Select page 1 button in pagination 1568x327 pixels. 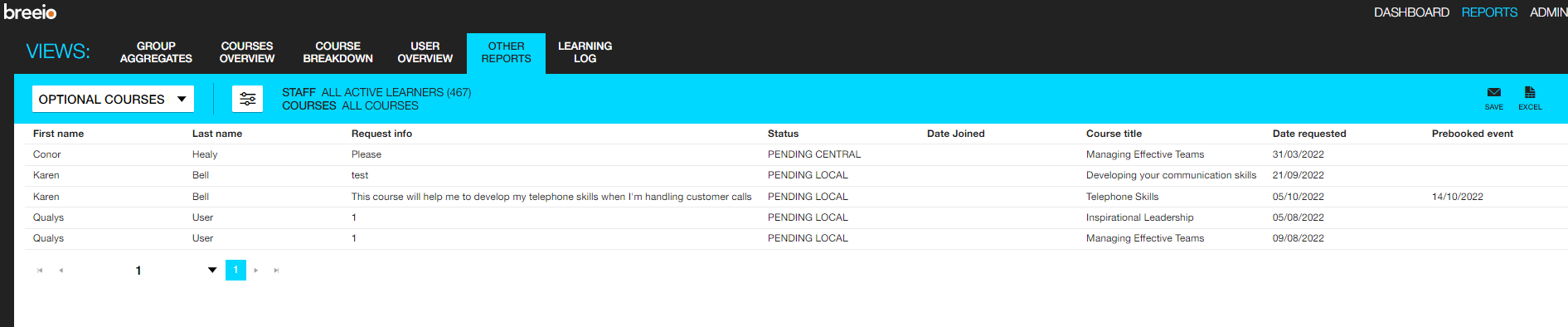pyautogui.click(x=235, y=270)
